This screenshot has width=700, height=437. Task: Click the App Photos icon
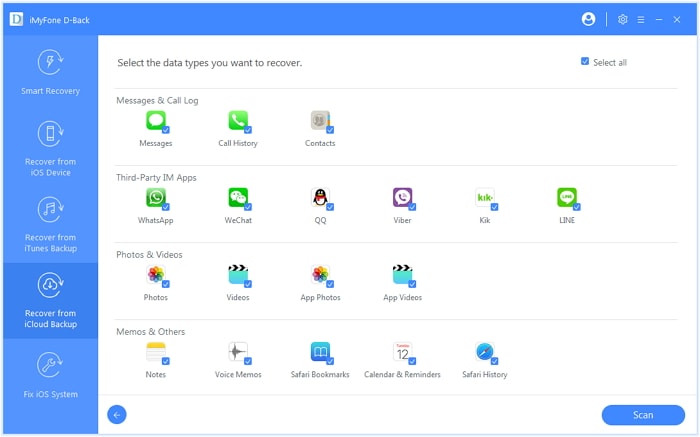click(x=320, y=275)
